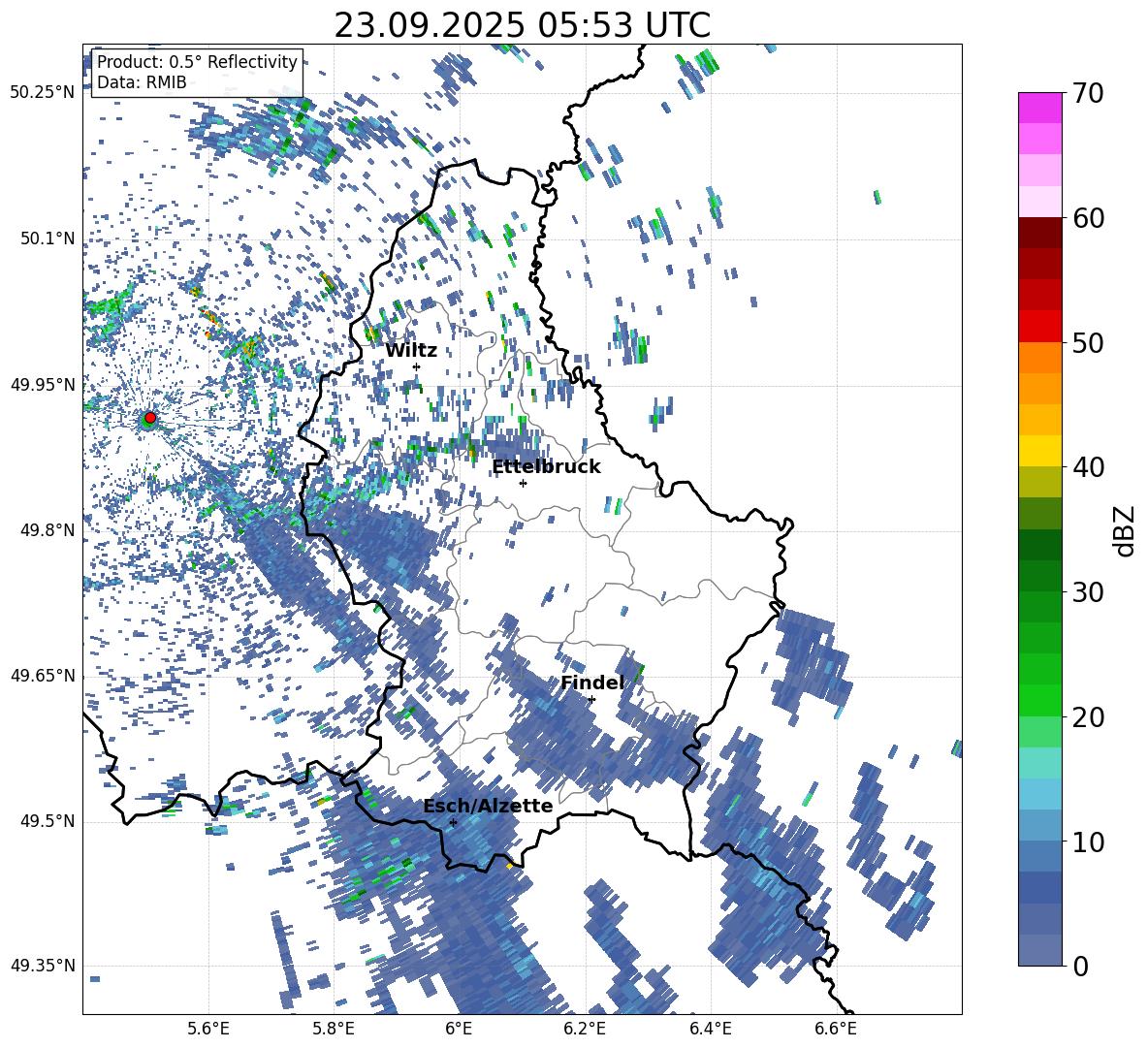Click the 30 value on colorbar

click(x=1088, y=591)
